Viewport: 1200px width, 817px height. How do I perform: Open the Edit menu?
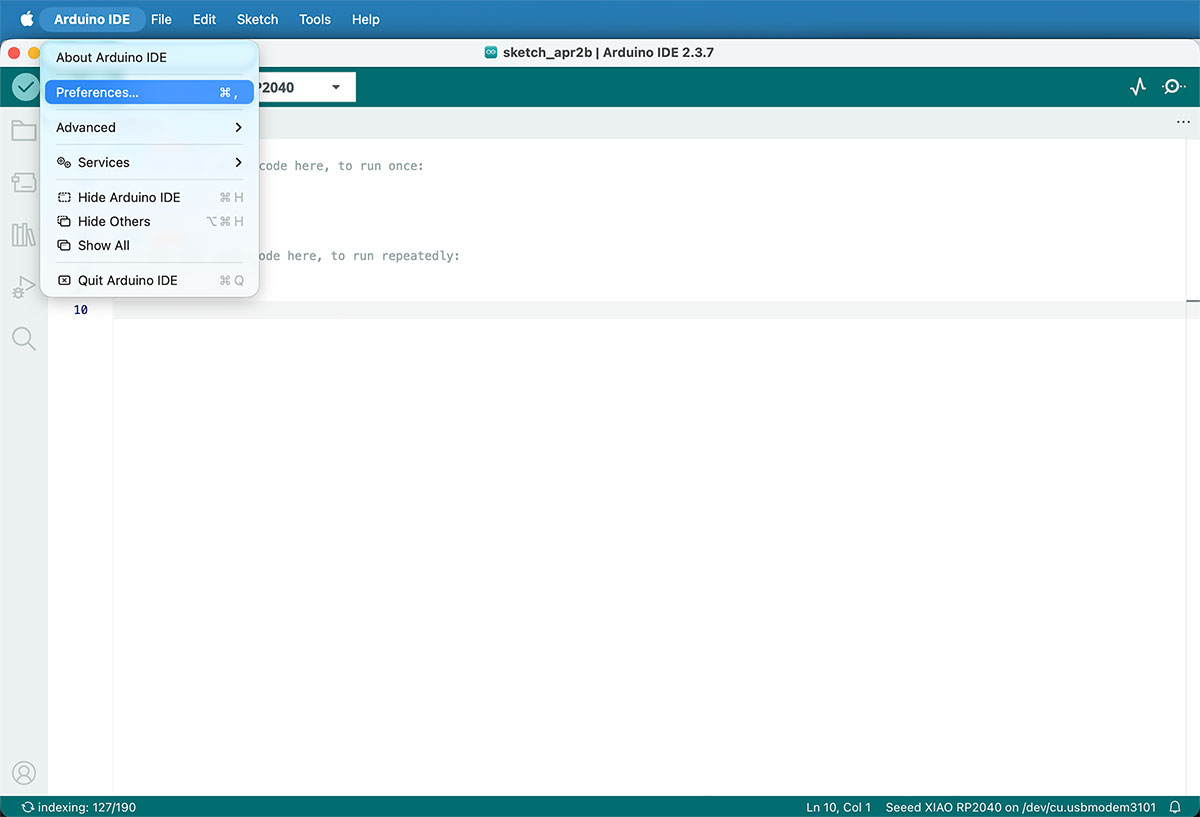[x=204, y=19]
